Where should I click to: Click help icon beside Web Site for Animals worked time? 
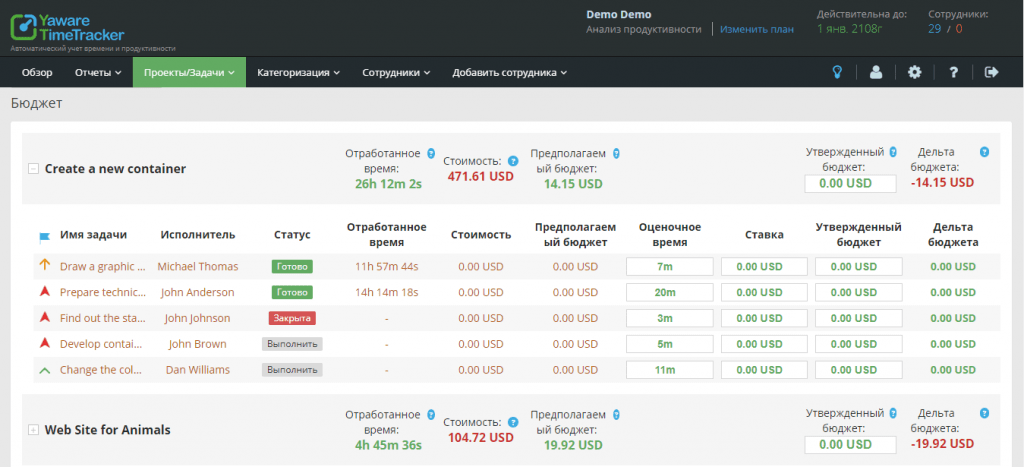point(430,415)
